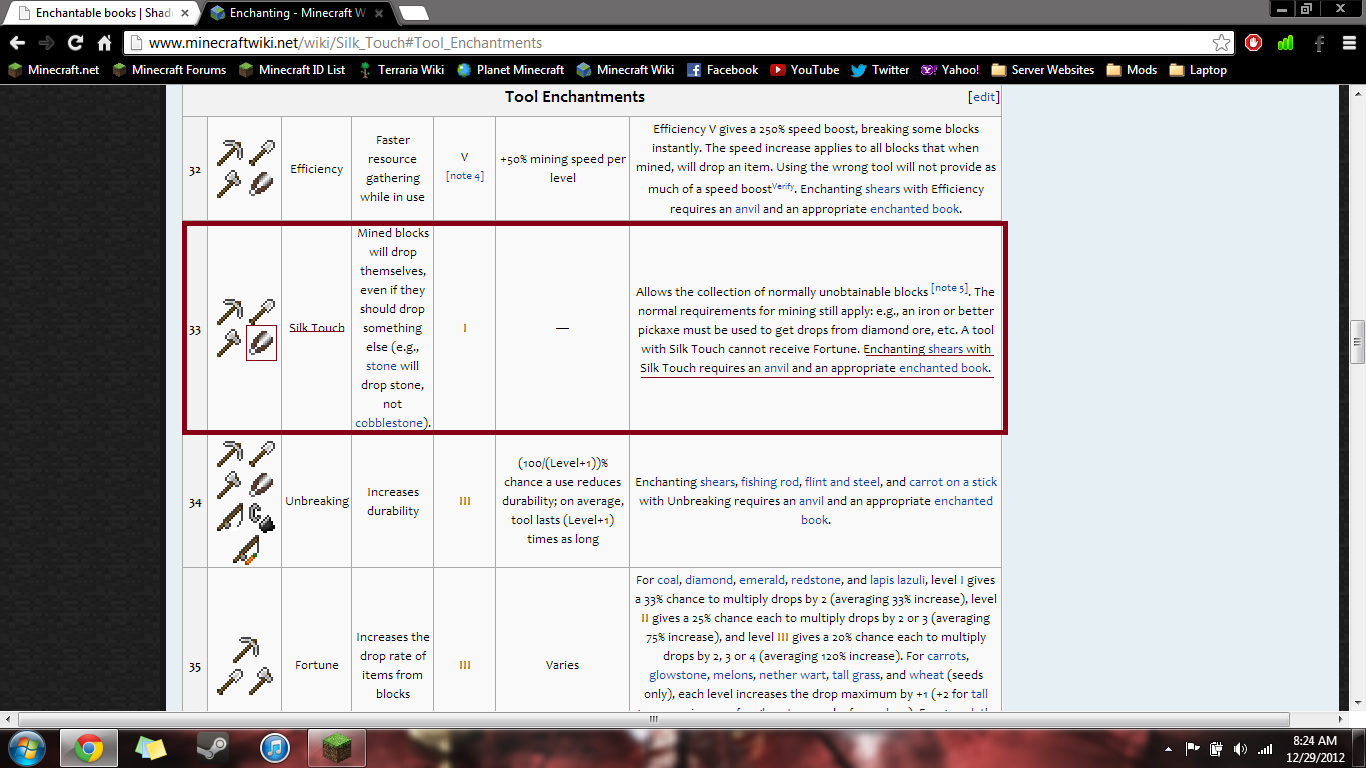Bookmark this page with the star
Image resolution: width=1366 pixels, height=768 pixels.
1221,43
